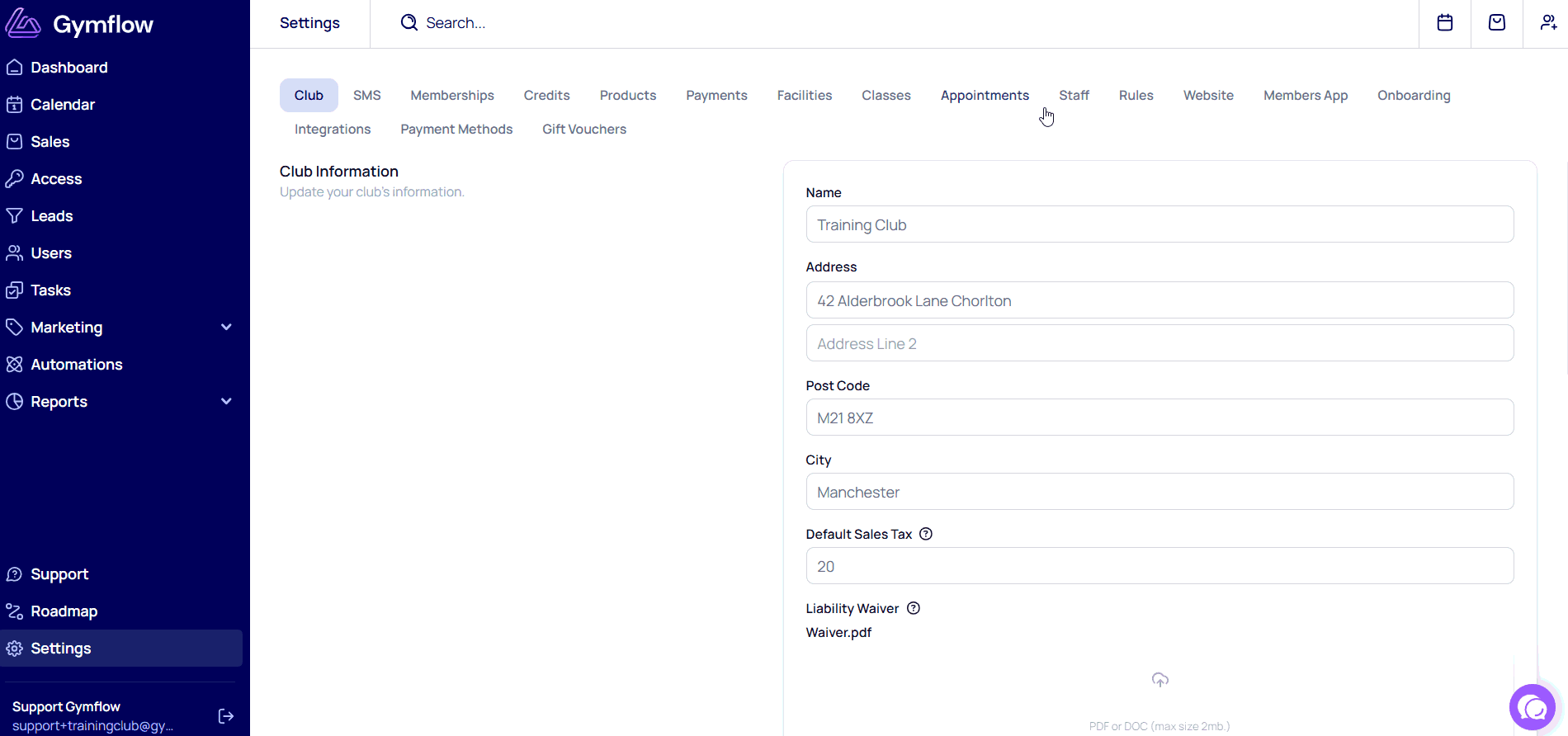The height and width of the screenshot is (736, 1568).
Task: Click the shopping bag icon in the top bar
Action: 1497,23
